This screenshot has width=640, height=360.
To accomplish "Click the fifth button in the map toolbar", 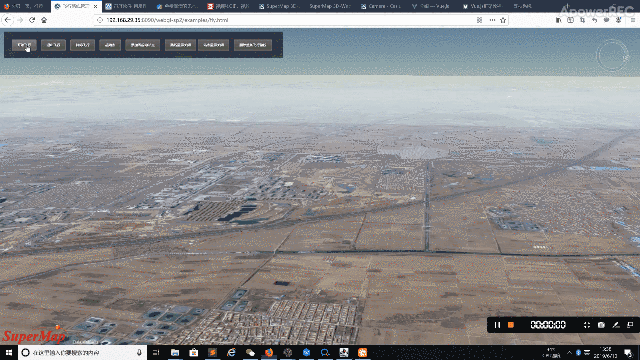I will 142,45.
